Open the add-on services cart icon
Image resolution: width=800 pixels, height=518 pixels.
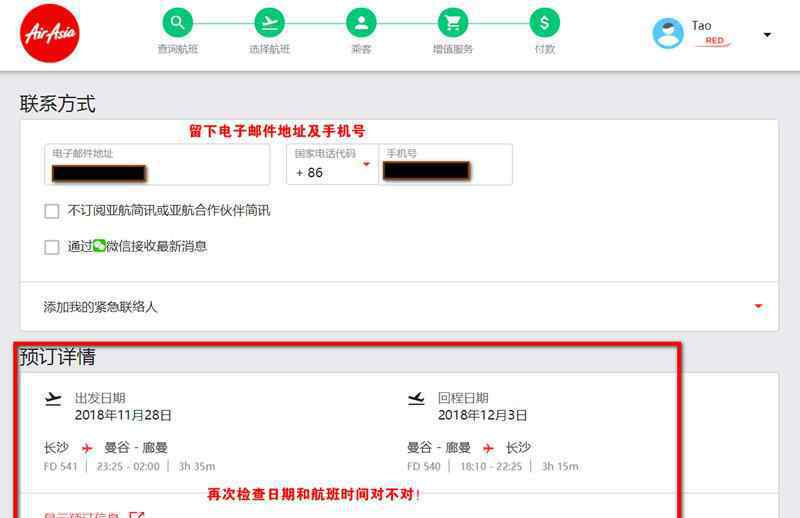click(453, 22)
